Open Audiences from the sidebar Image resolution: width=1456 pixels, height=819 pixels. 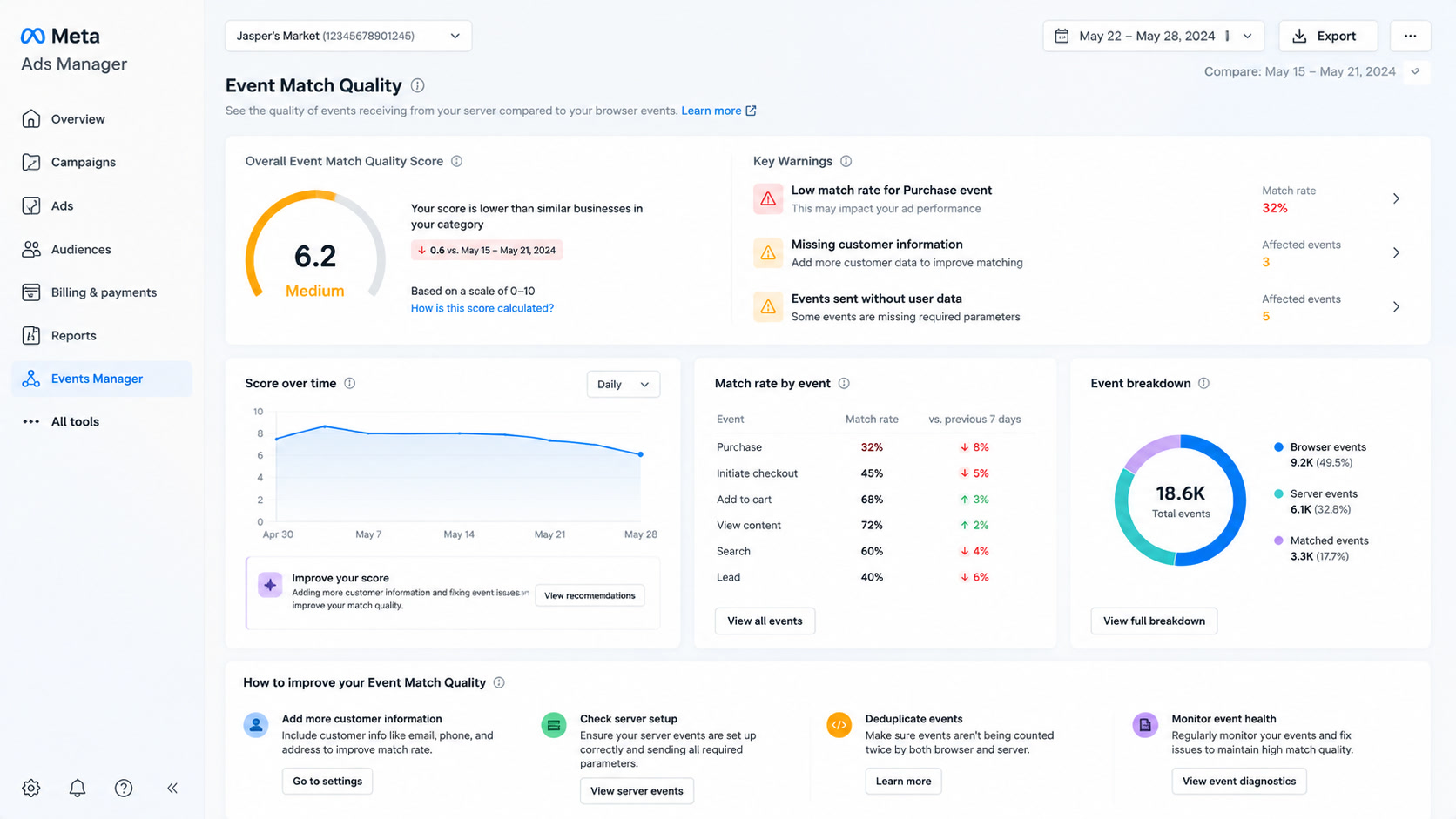(102, 249)
